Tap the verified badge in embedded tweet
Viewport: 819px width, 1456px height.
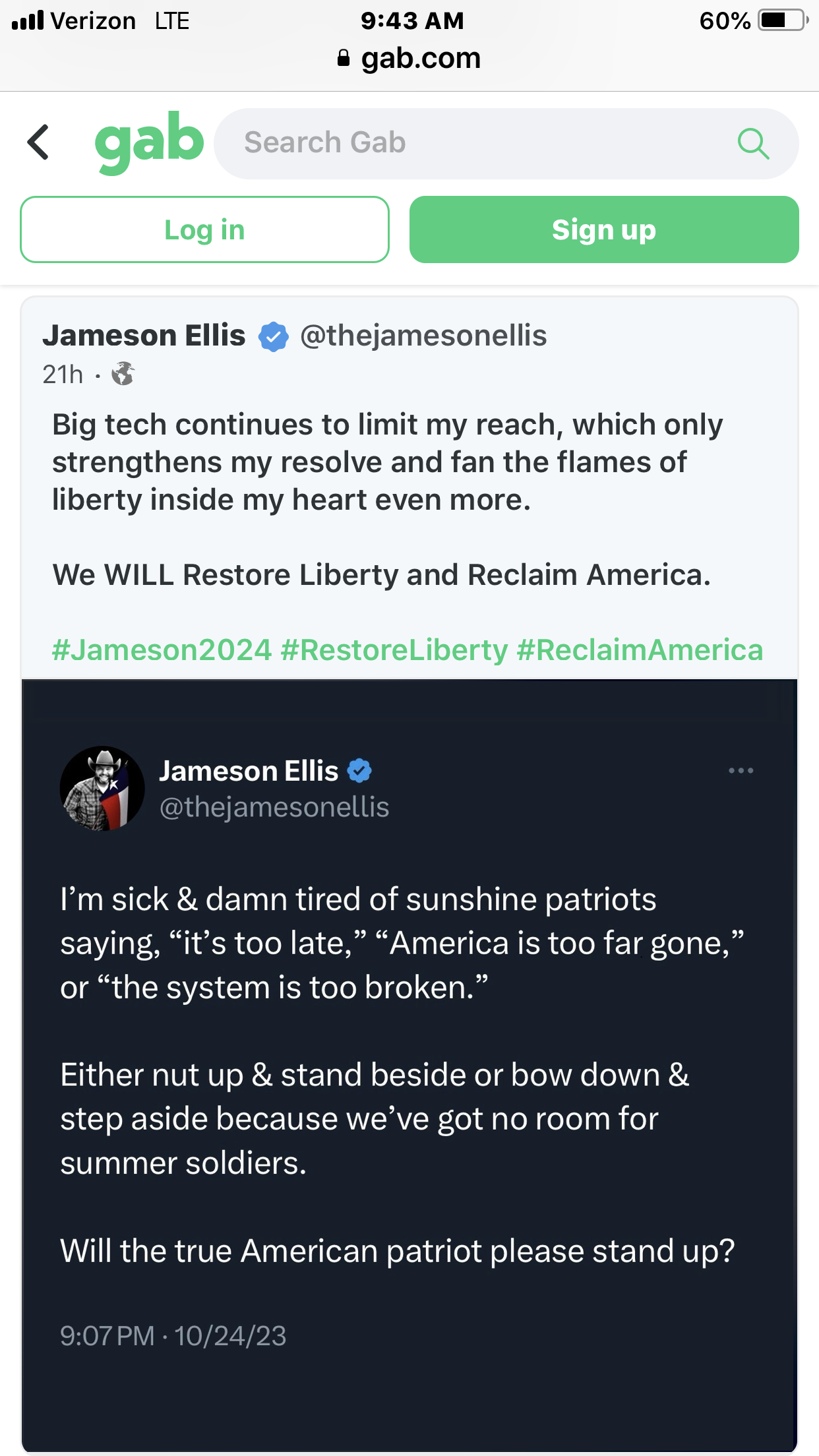(x=359, y=771)
